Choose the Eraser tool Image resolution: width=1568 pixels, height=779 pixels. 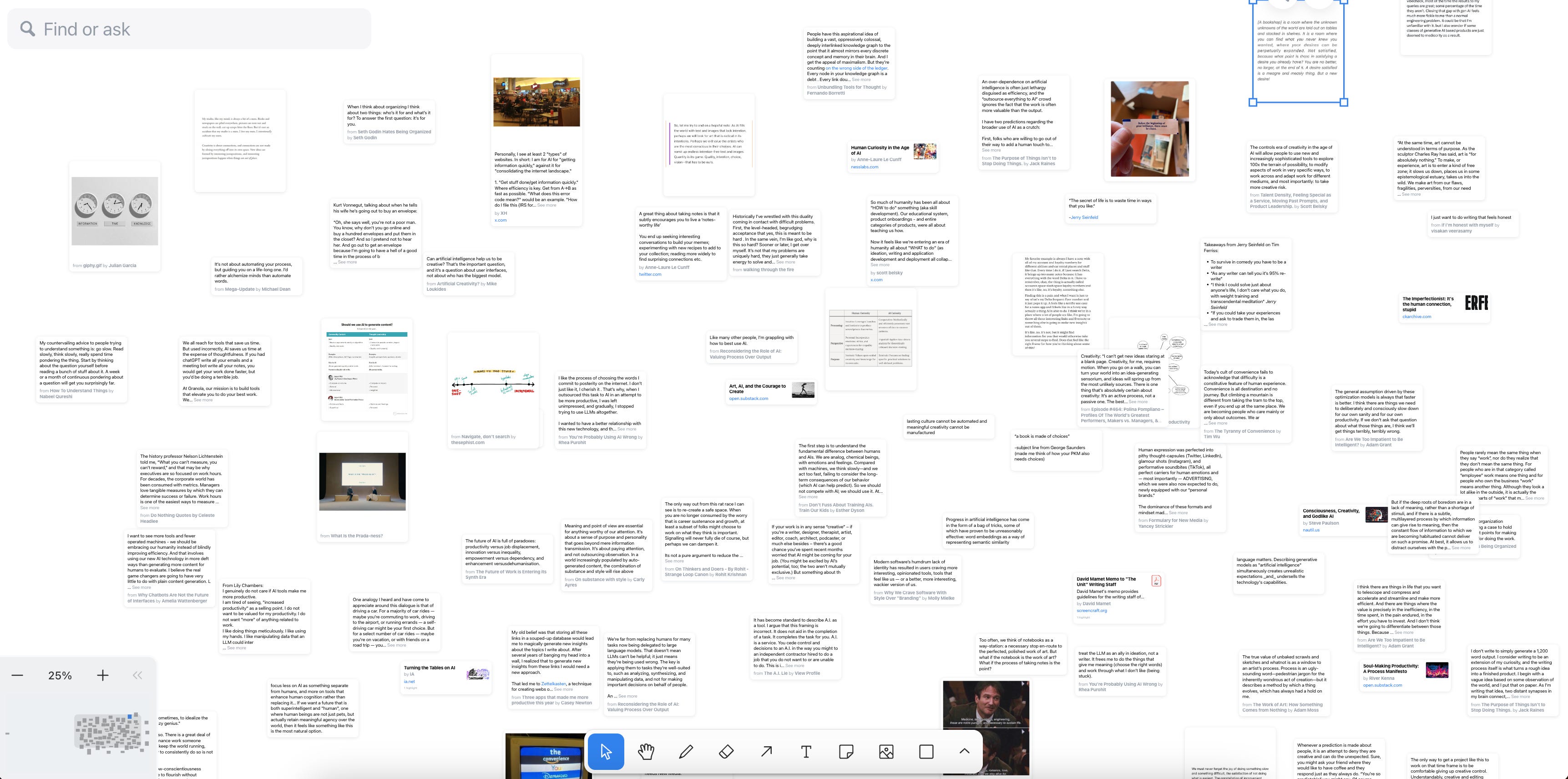[726, 752]
